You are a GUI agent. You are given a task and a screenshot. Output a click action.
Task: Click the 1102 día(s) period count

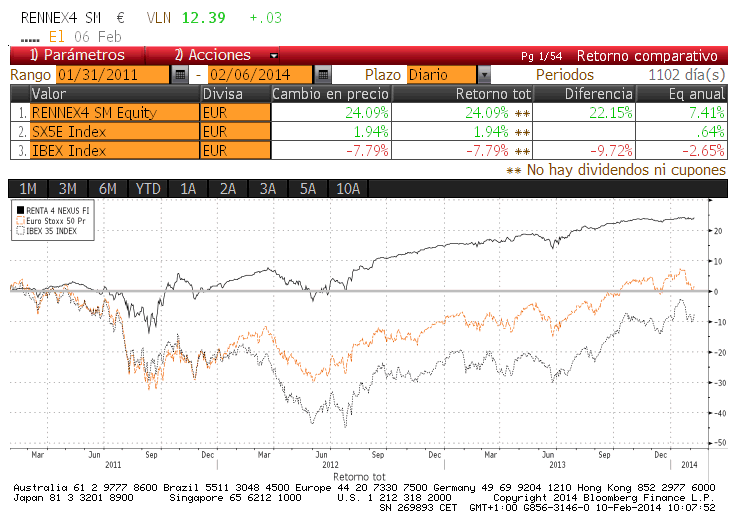[686, 75]
